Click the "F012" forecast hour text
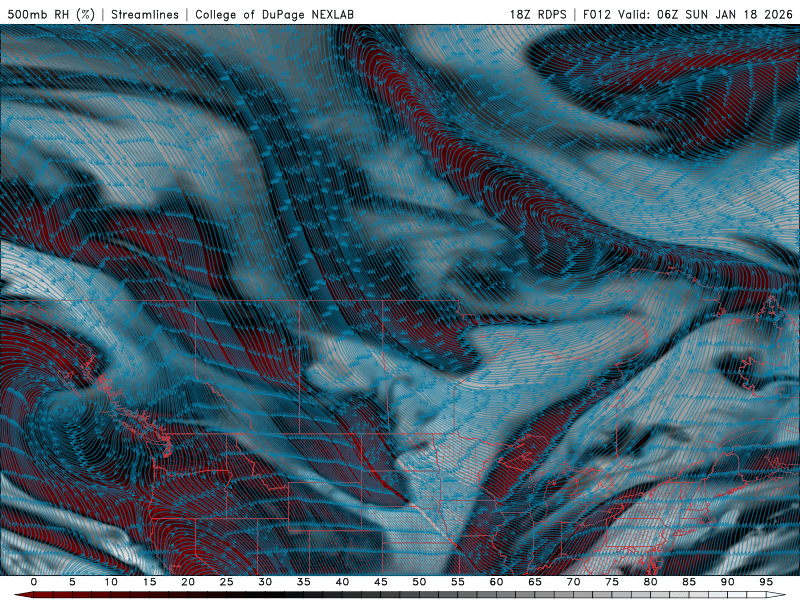 596,14
